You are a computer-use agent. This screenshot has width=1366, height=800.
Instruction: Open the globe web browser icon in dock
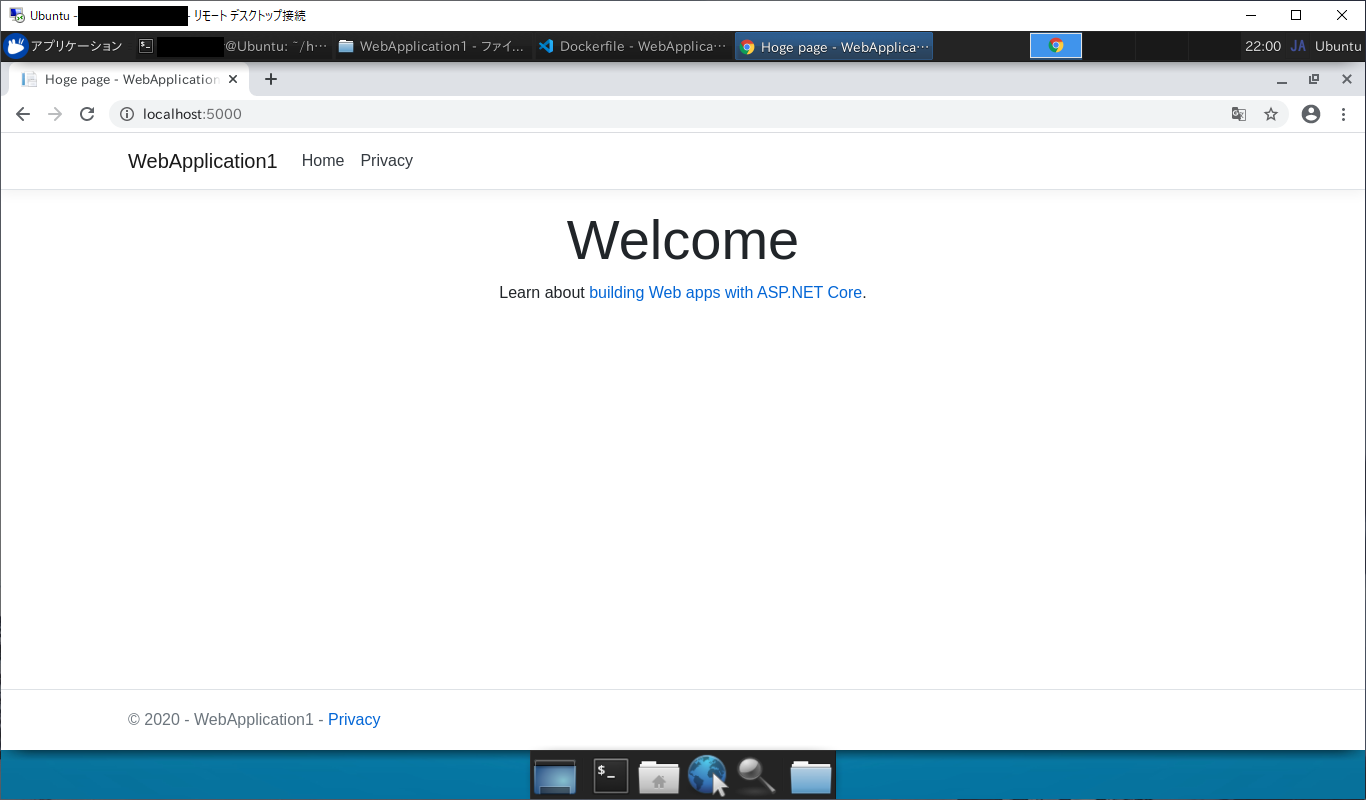706,775
